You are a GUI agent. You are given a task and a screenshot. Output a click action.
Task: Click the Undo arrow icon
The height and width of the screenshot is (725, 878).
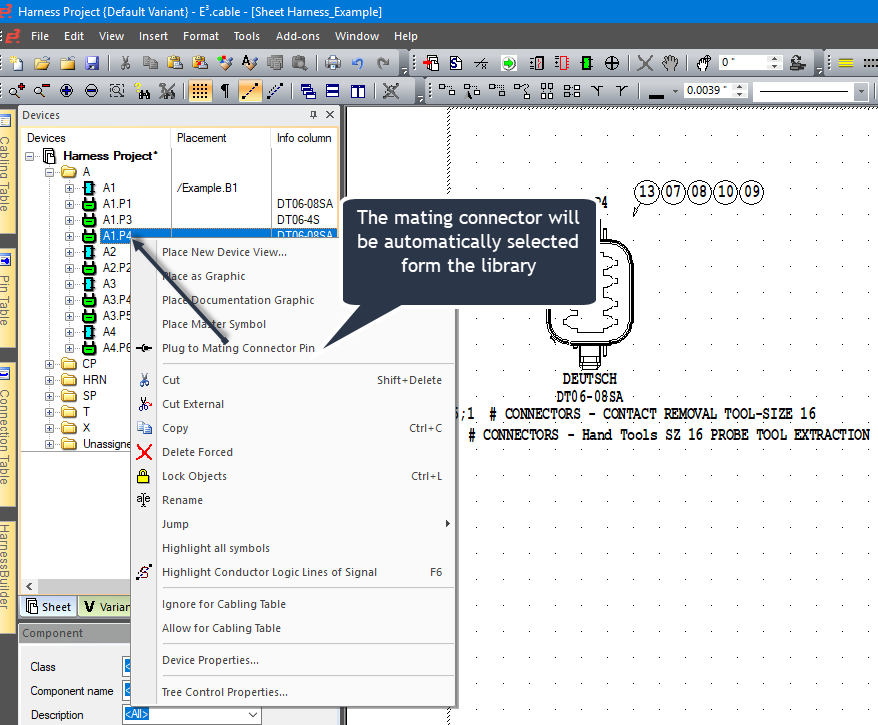pos(358,63)
